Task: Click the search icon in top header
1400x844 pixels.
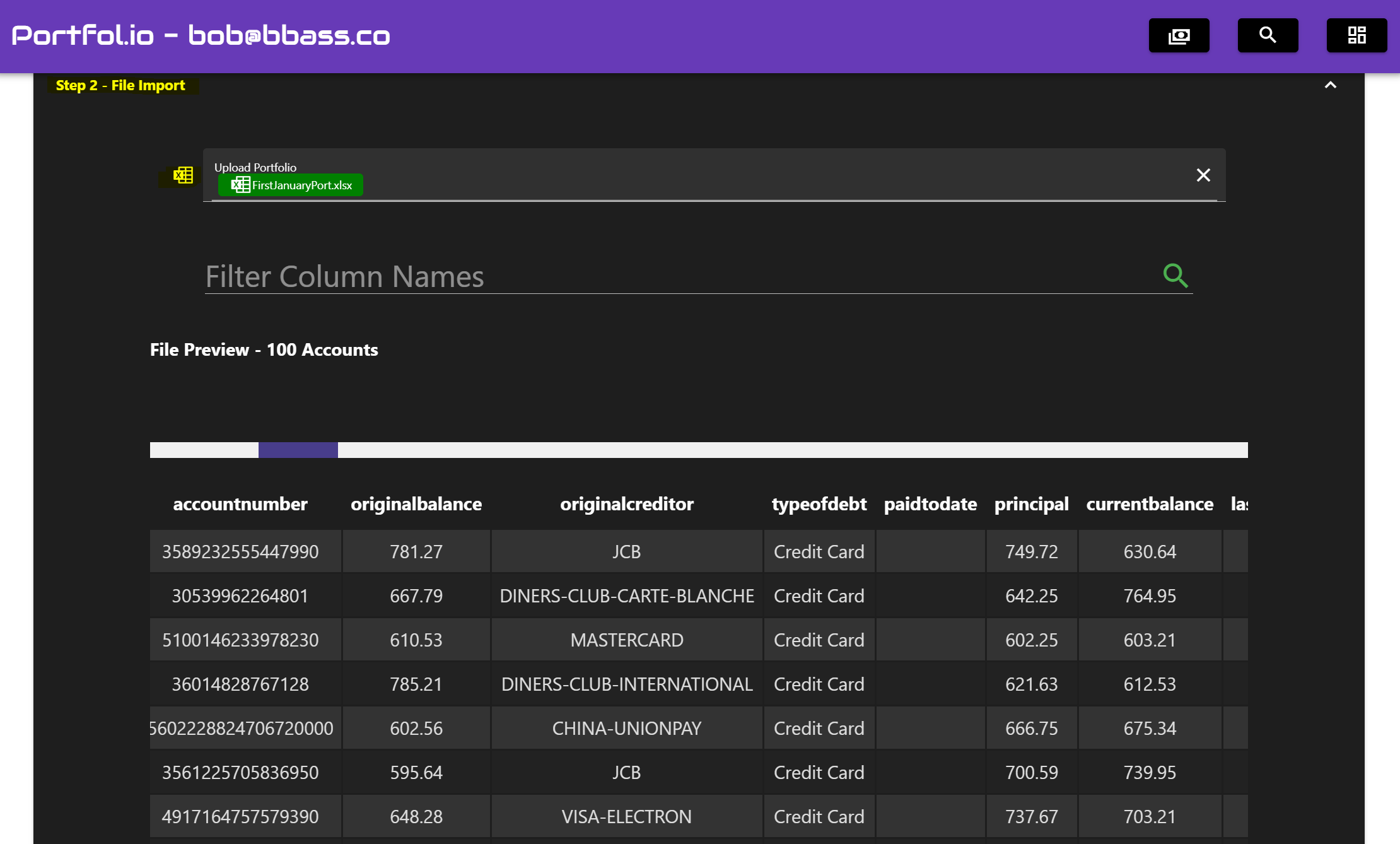Action: 1268,35
